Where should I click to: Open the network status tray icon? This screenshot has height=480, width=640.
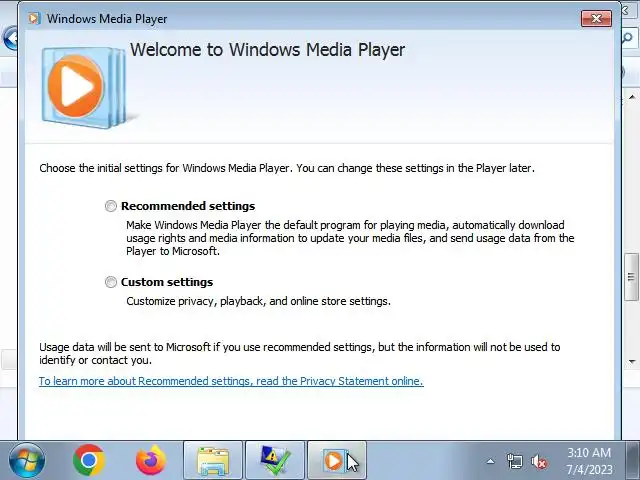(514, 462)
